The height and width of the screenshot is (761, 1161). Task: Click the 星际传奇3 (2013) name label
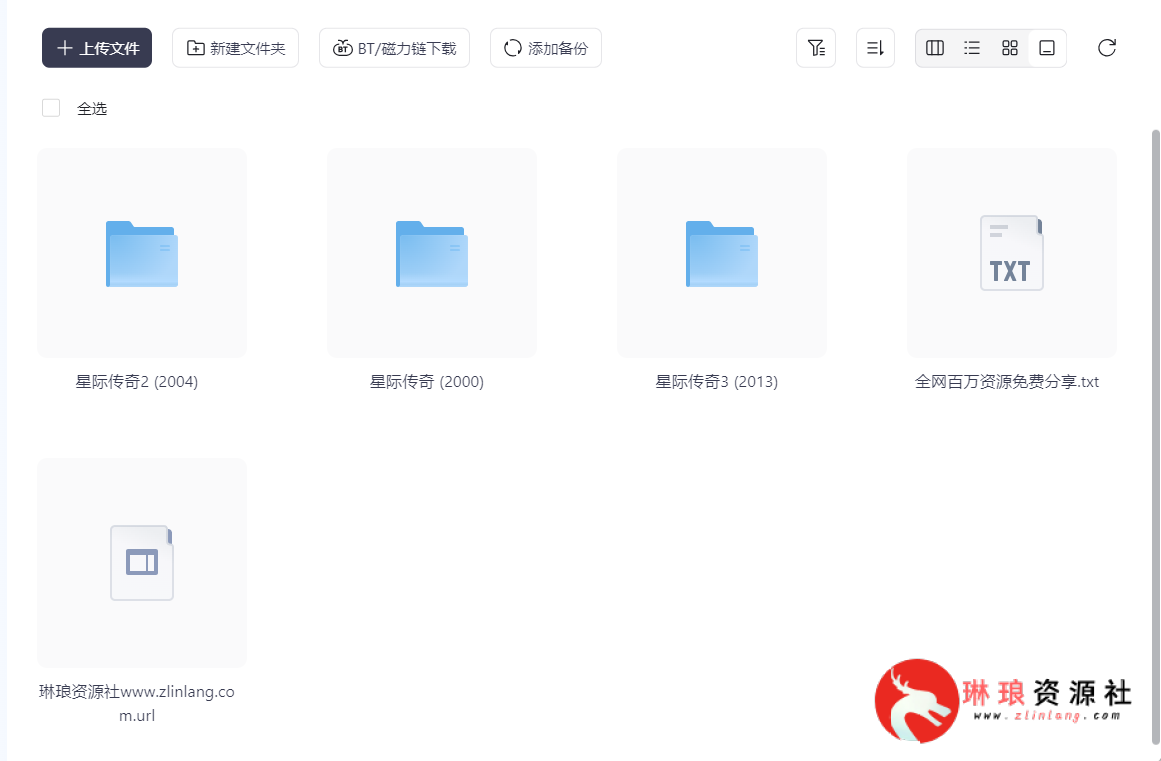717,382
